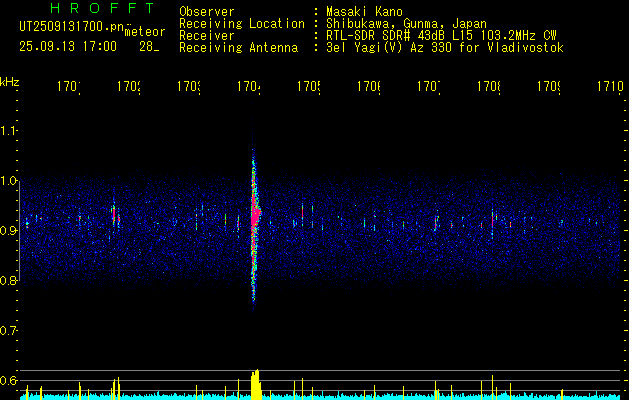Click time axis label 1706
This screenshot has width=629, height=400.
point(369,87)
